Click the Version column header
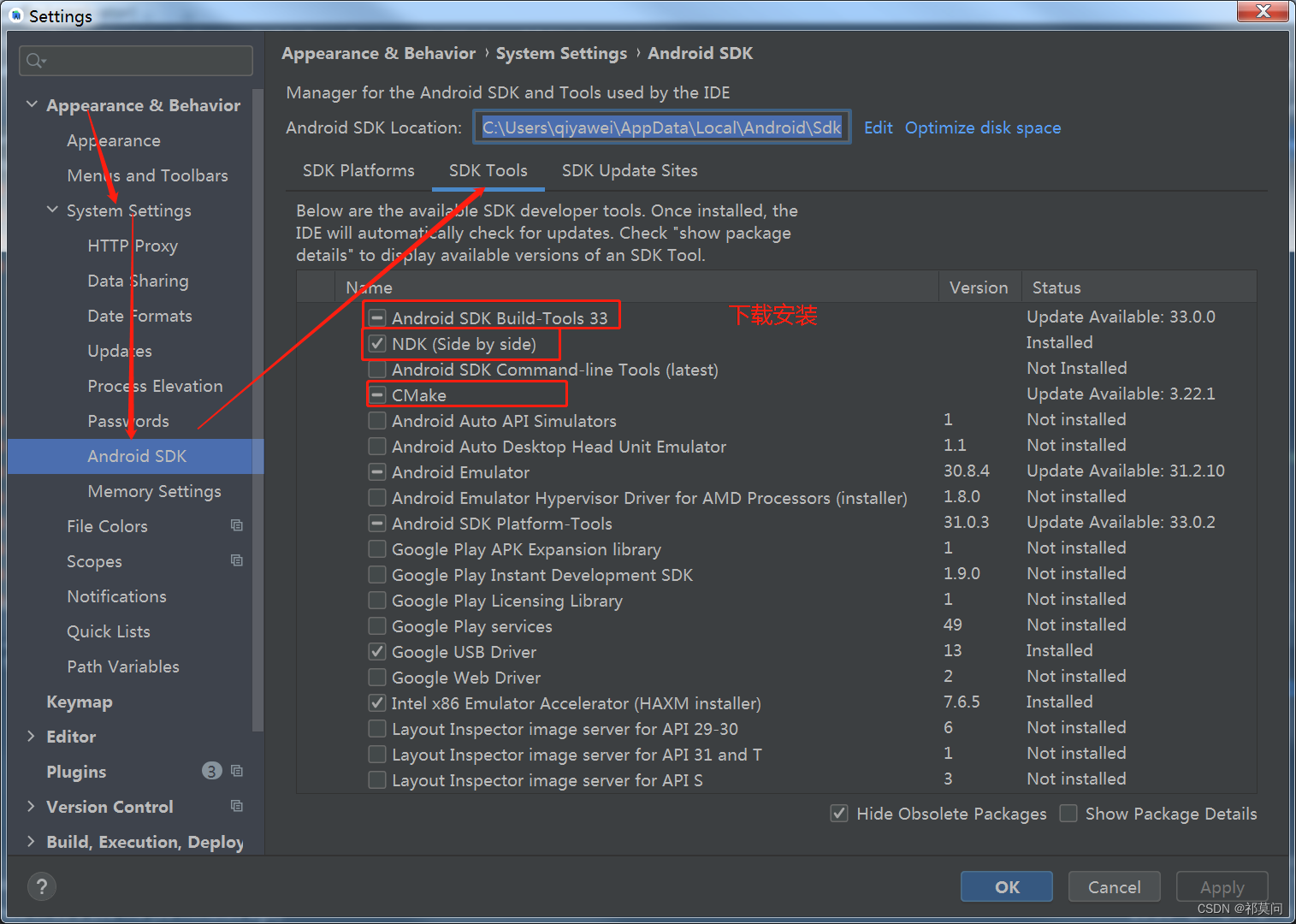This screenshot has width=1296, height=924. click(x=979, y=287)
